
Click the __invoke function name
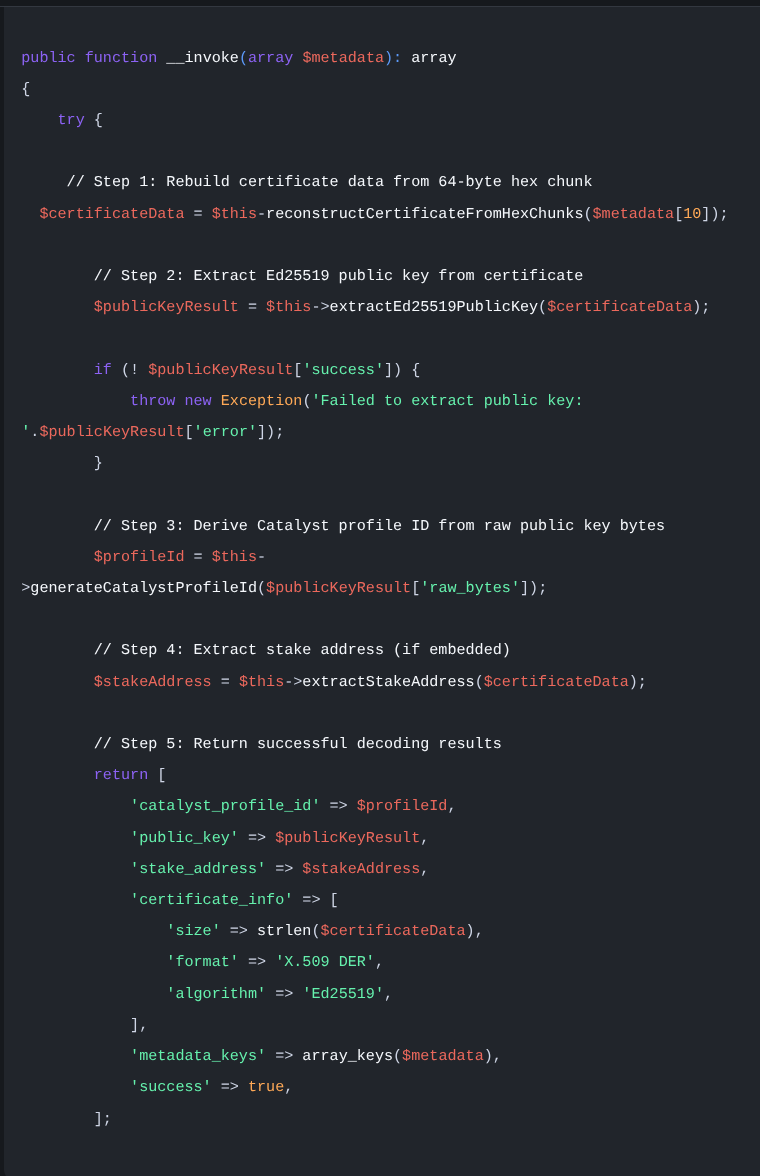point(202,58)
